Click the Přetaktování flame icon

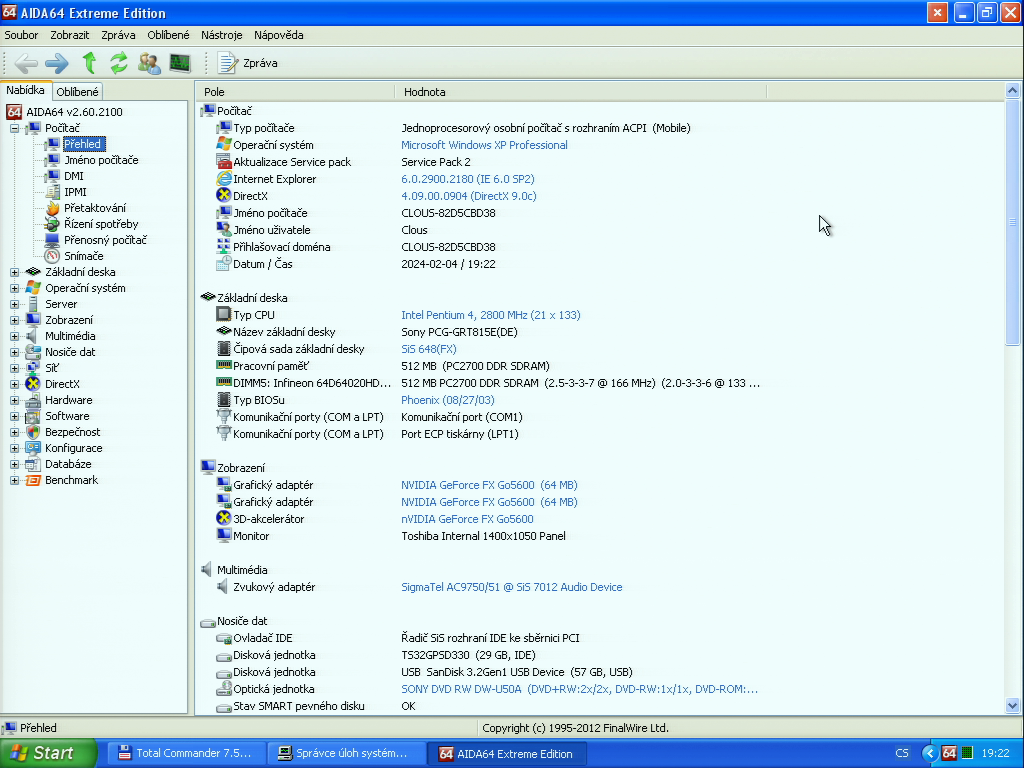52,208
